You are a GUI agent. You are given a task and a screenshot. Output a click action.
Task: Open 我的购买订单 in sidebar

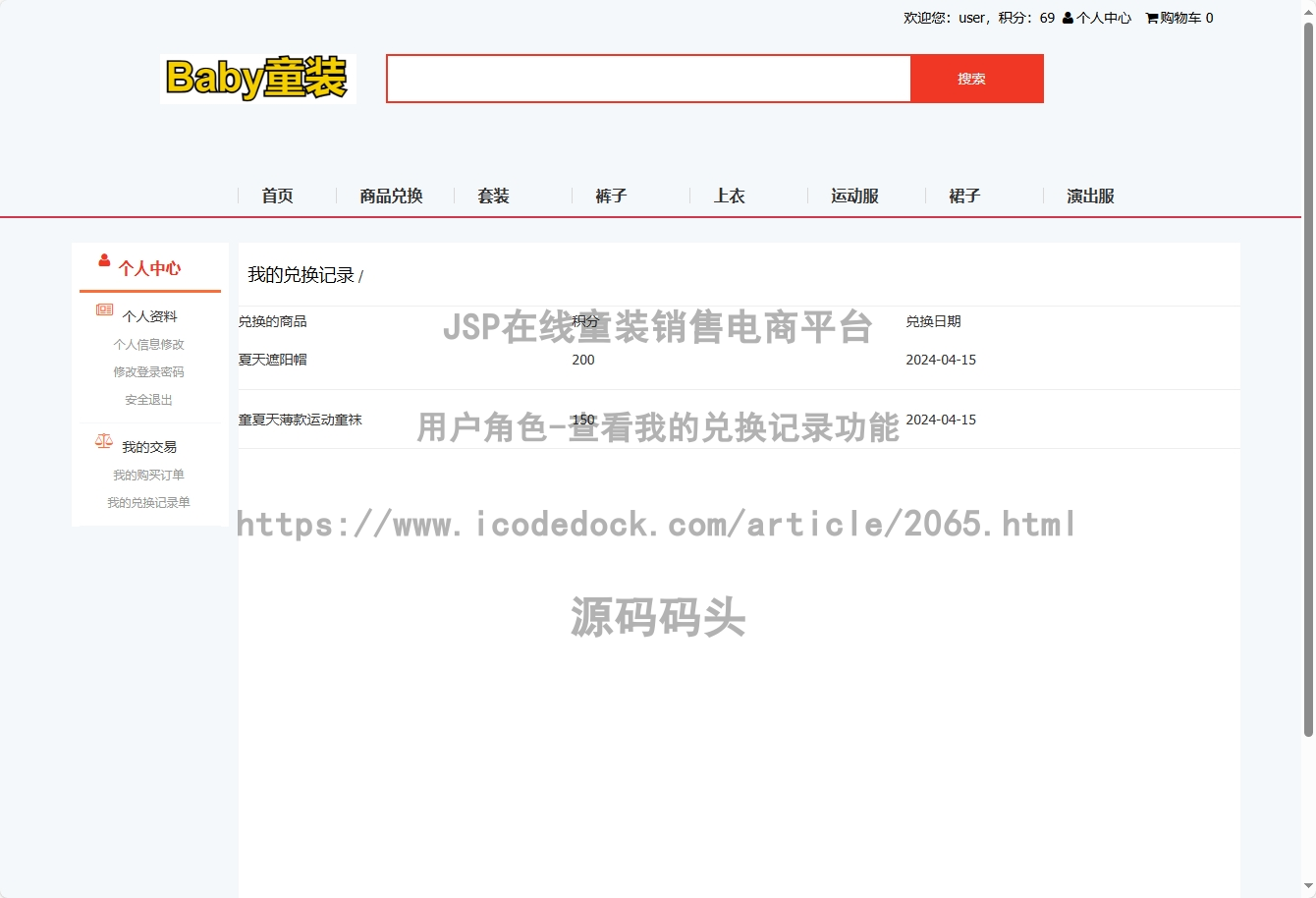tap(148, 475)
